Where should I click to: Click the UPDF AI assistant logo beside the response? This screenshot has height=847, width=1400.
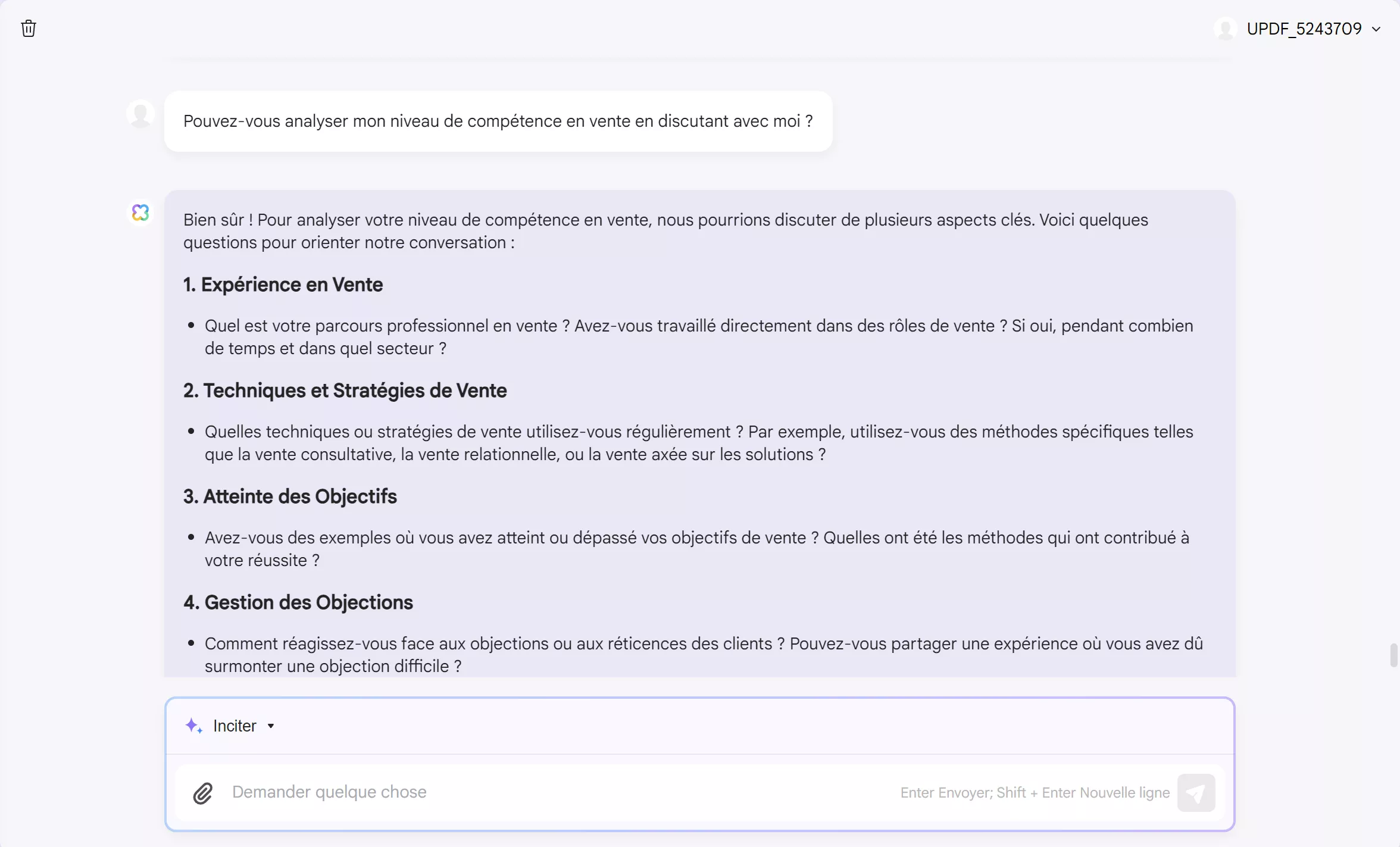click(x=140, y=212)
